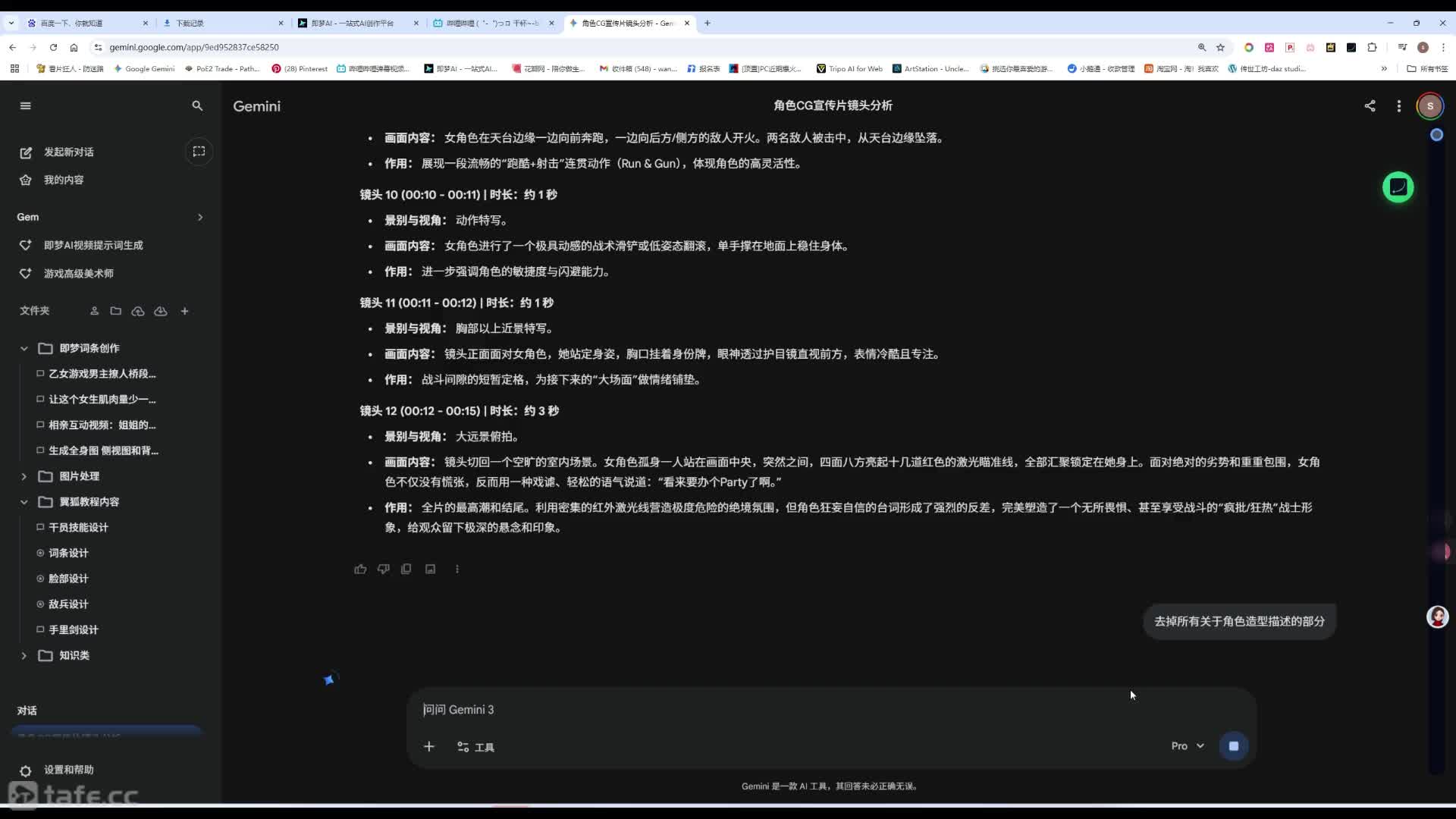Image resolution: width=1456 pixels, height=819 pixels.
Task: Click the thumbs up icon under response
Action: pyautogui.click(x=360, y=569)
